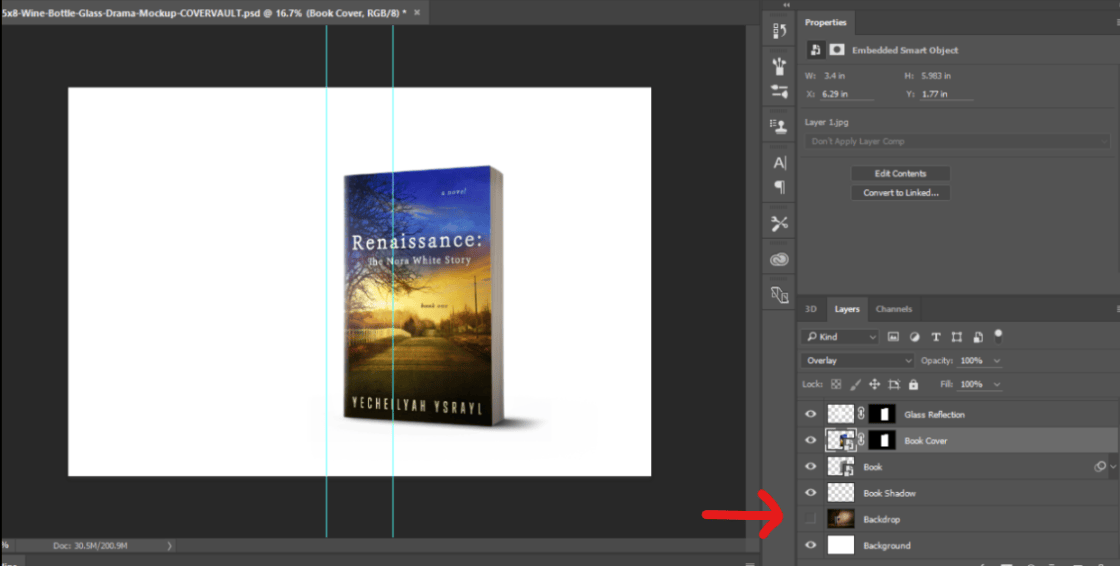Open the History panel icon
This screenshot has height=566, width=1120.
[x=779, y=31]
